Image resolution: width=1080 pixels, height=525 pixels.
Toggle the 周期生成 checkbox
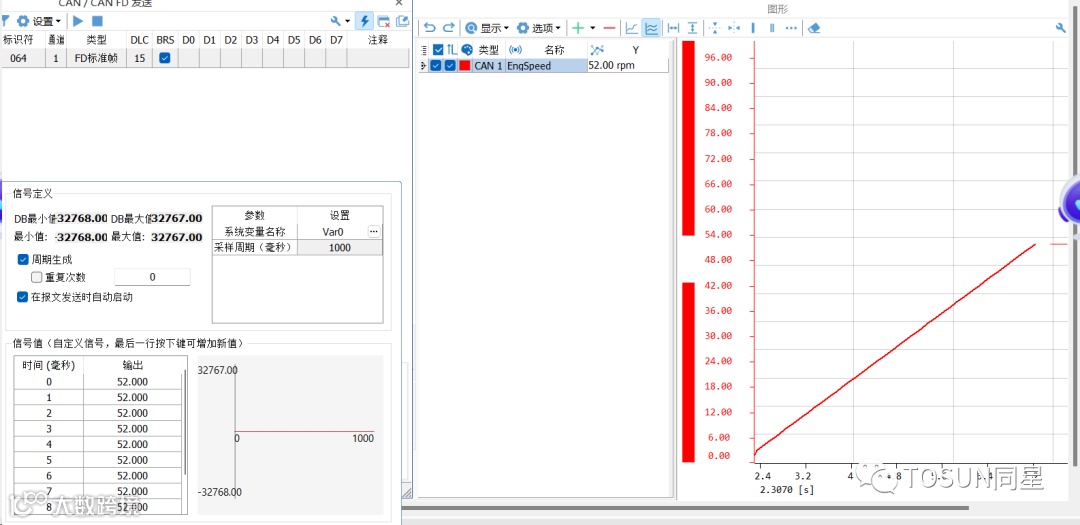click(x=24, y=260)
